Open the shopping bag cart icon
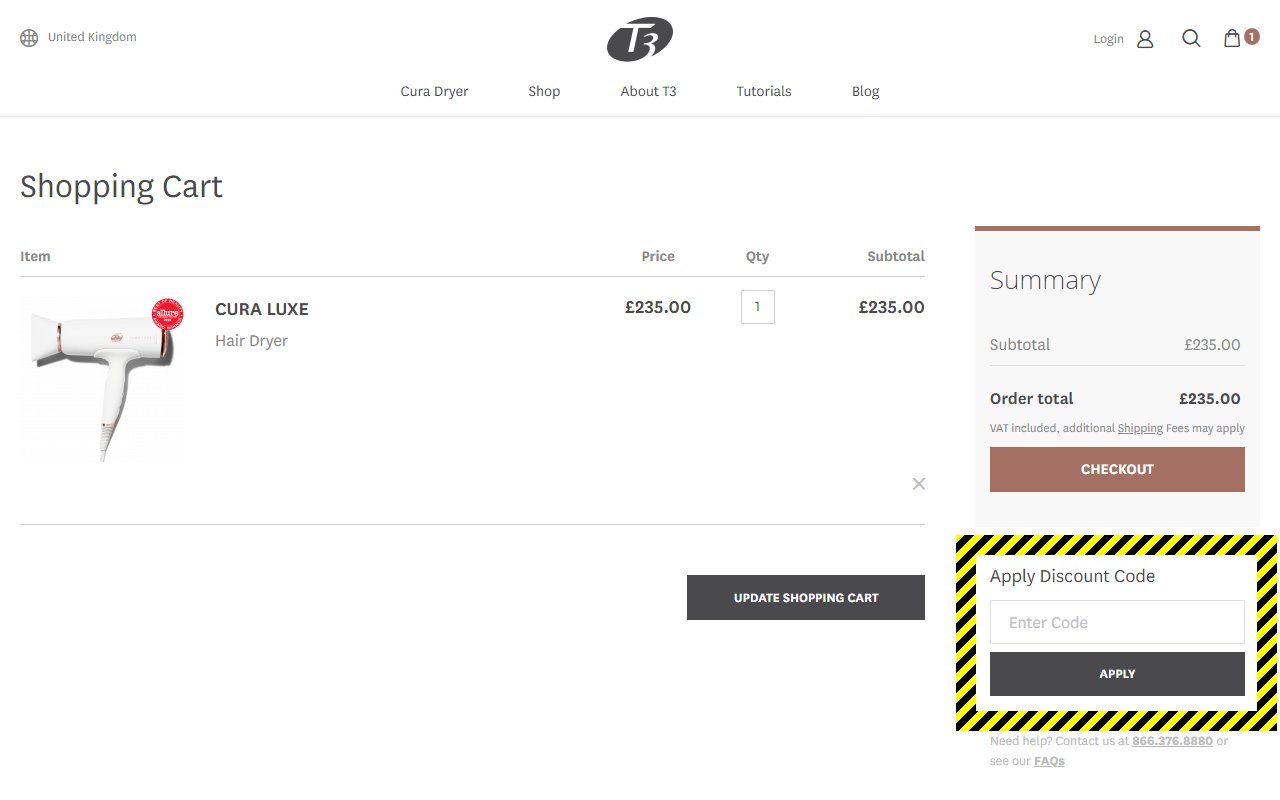 (x=1233, y=39)
